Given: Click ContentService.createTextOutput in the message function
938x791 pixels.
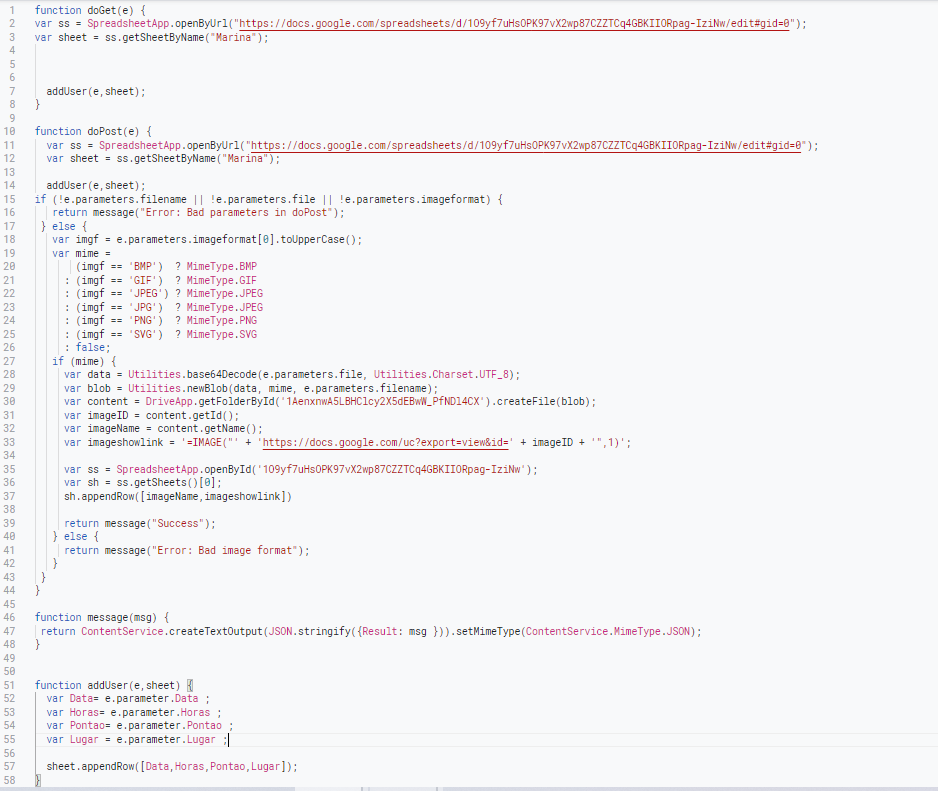Looking at the screenshot, I should coord(171,631).
